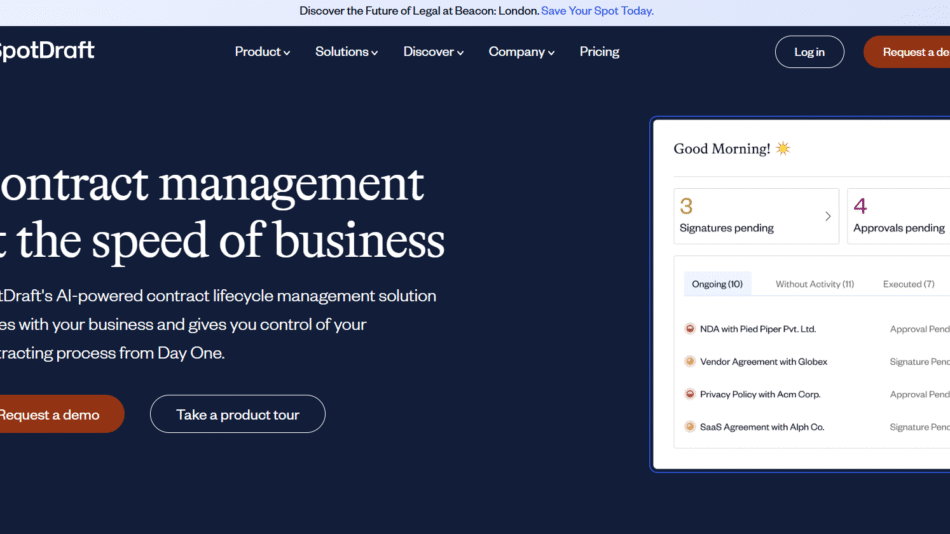Open the Discover dropdown menu
950x534 pixels.
tap(433, 52)
